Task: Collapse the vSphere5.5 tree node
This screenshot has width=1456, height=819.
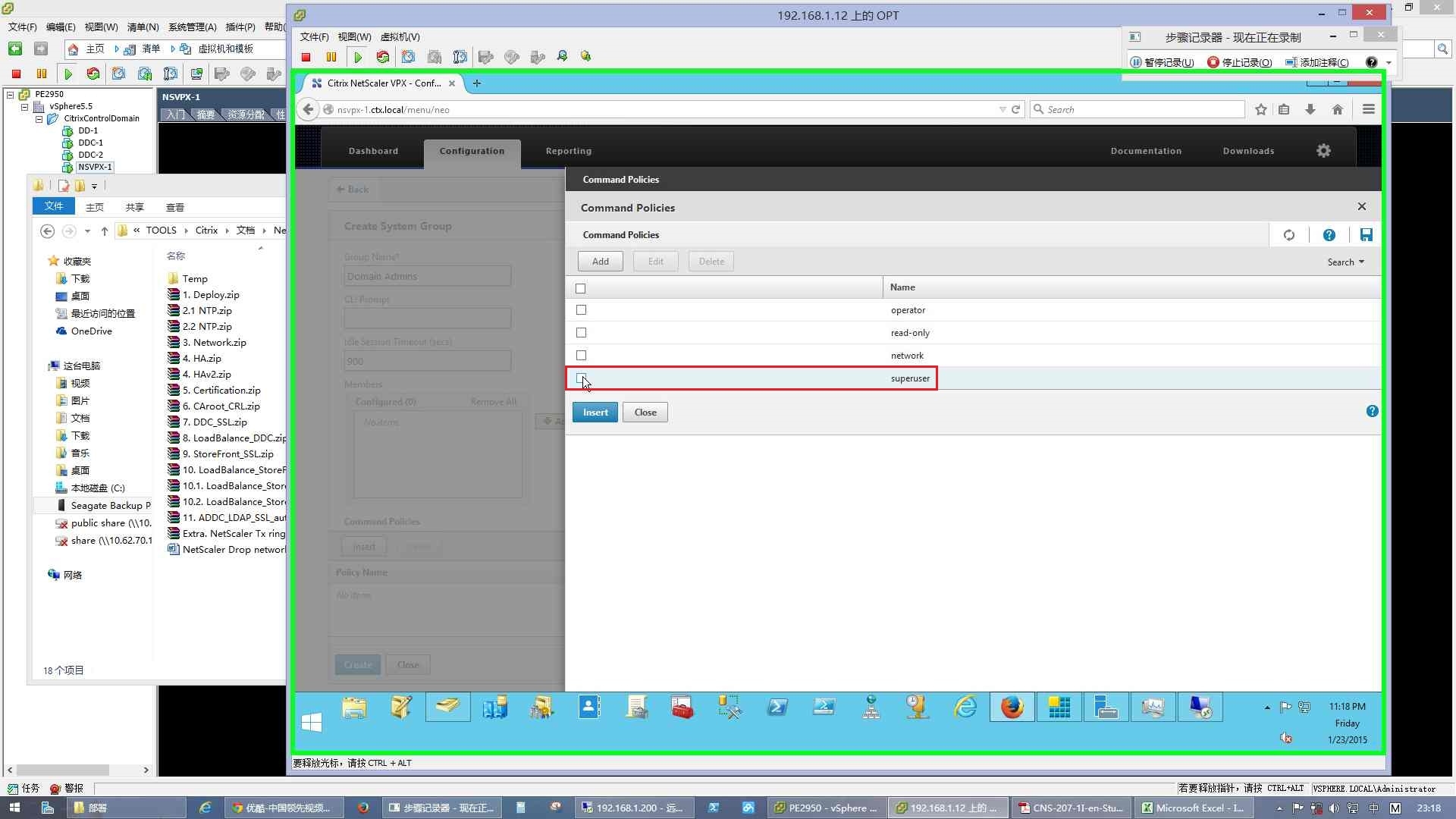Action: (25, 107)
